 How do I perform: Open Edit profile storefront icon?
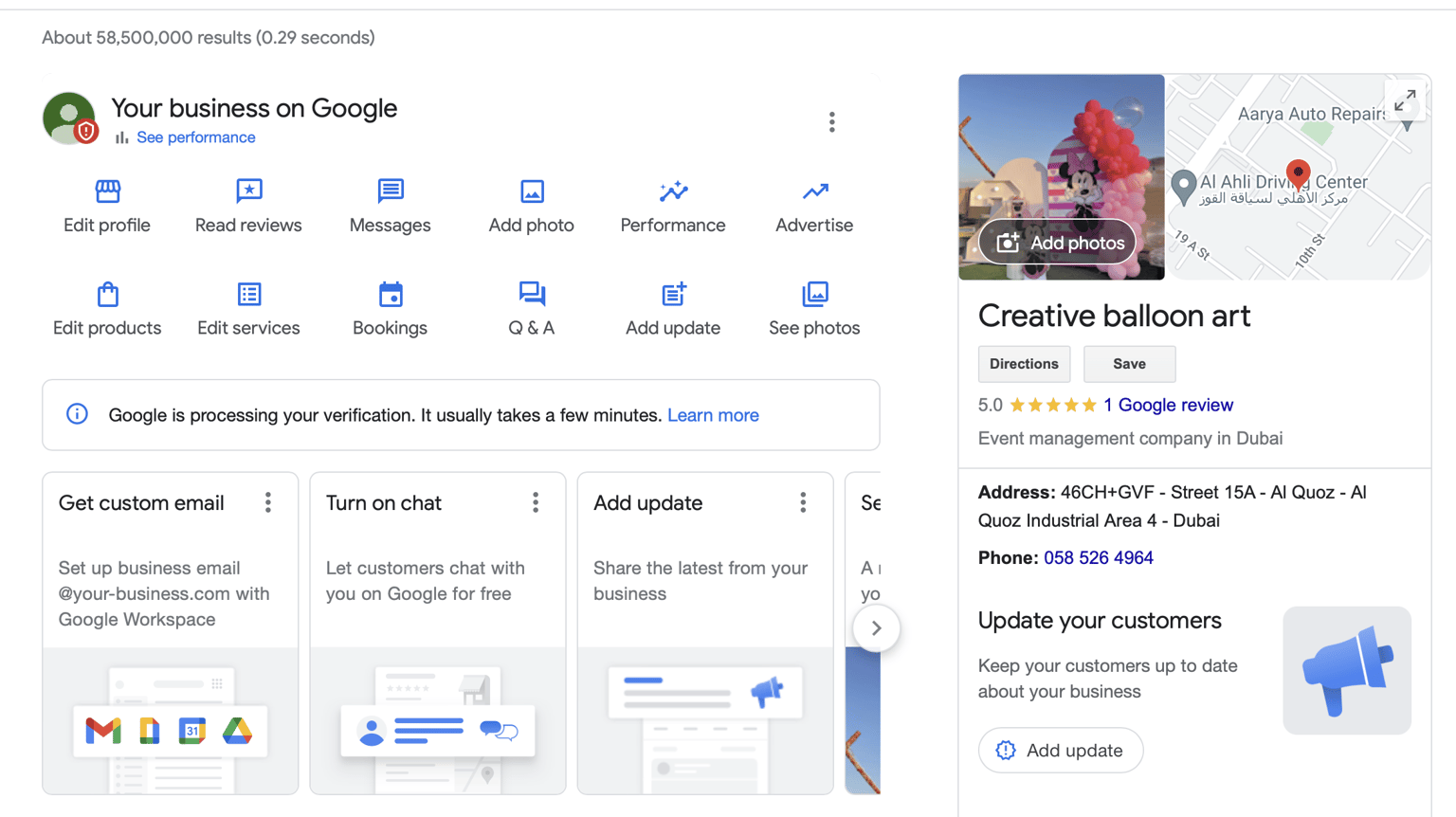107,191
